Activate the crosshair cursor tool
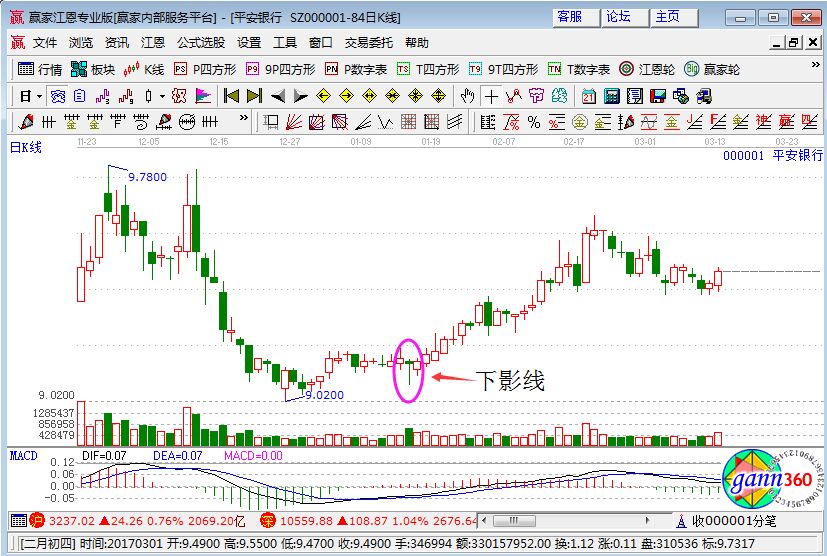Viewport: 827px width, 556px height. 491,96
